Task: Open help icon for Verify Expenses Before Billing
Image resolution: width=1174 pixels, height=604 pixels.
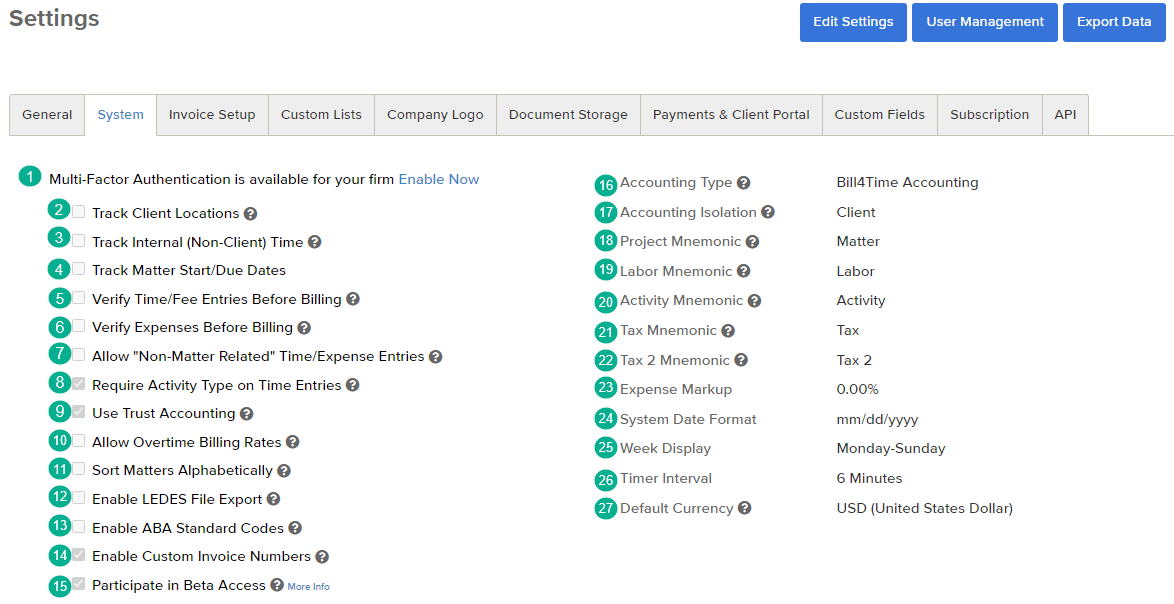Action: pos(304,328)
